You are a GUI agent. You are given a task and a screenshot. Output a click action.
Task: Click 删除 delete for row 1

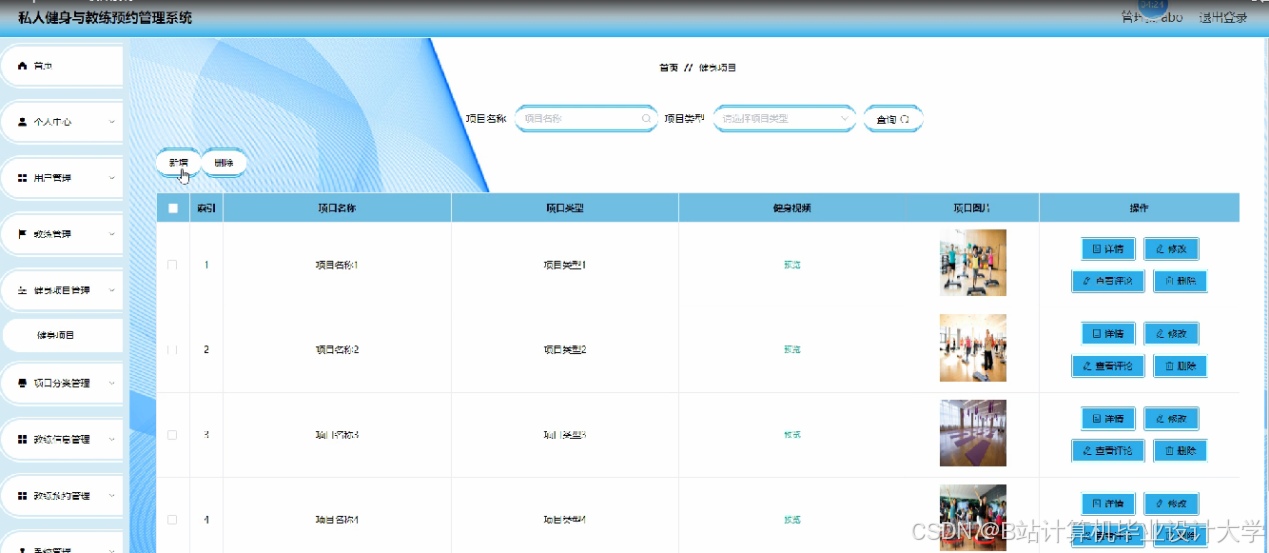coord(1180,281)
